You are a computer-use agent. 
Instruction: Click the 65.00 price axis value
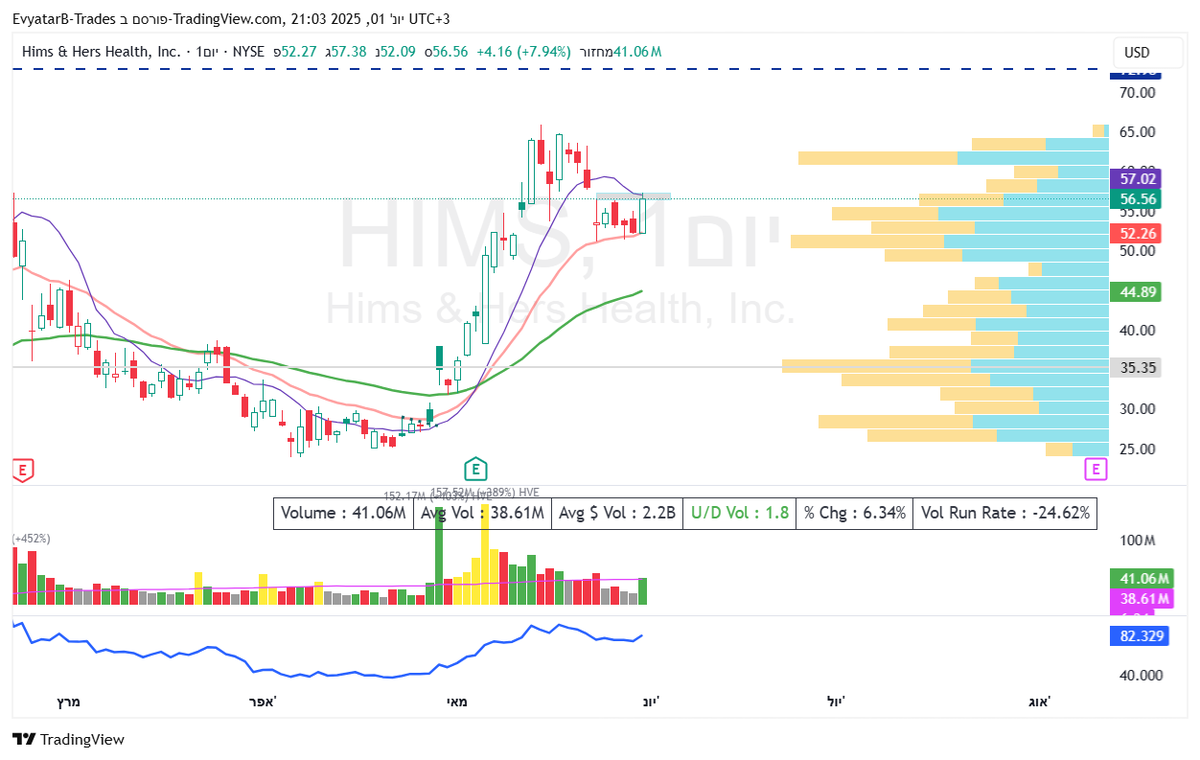coord(1138,132)
